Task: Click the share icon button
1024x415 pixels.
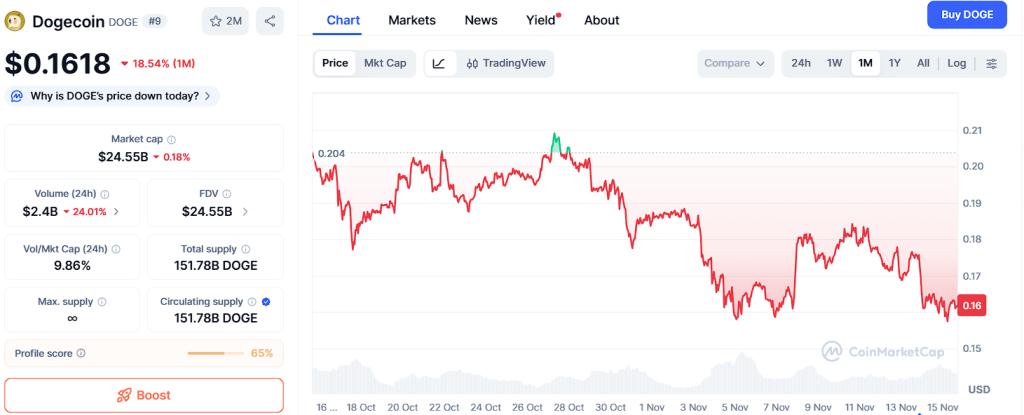Action: 270,21
